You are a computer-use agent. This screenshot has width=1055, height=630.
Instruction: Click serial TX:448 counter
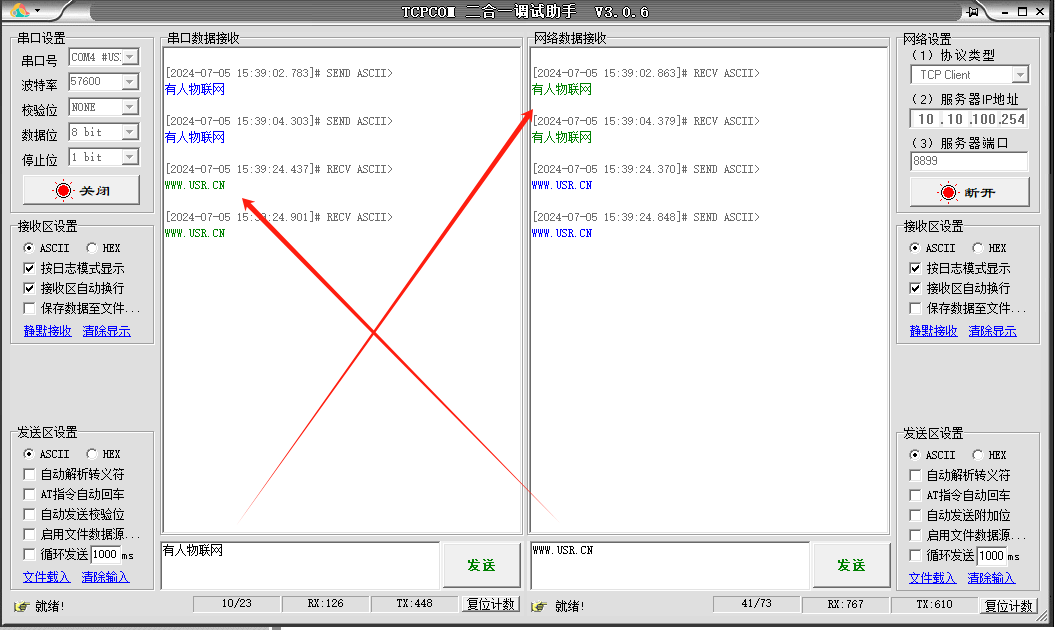click(x=414, y=604)
